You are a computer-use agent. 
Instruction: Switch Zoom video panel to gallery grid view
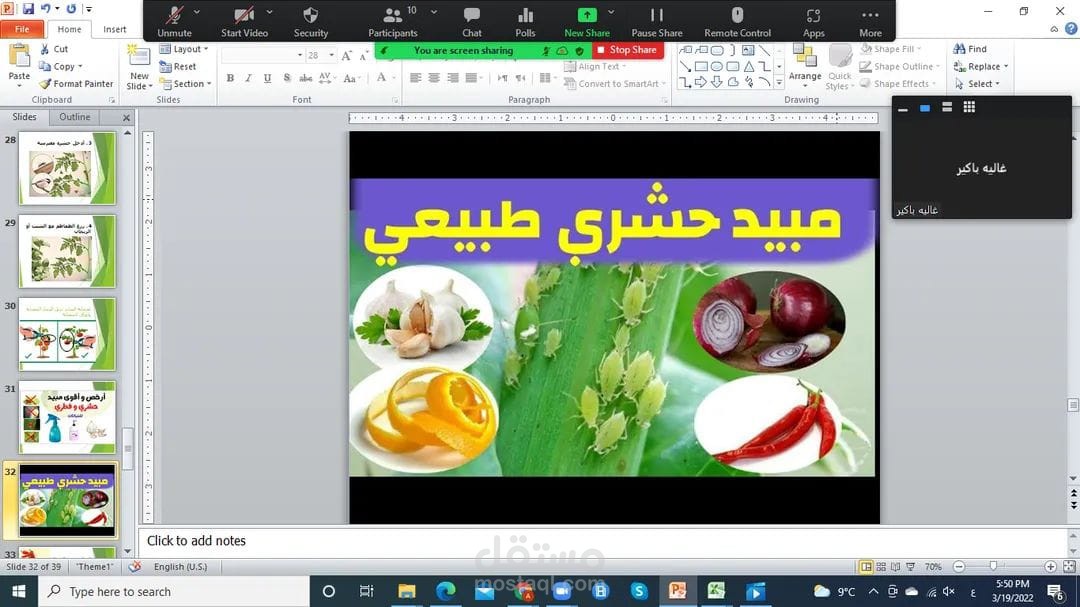coord(969,107)
